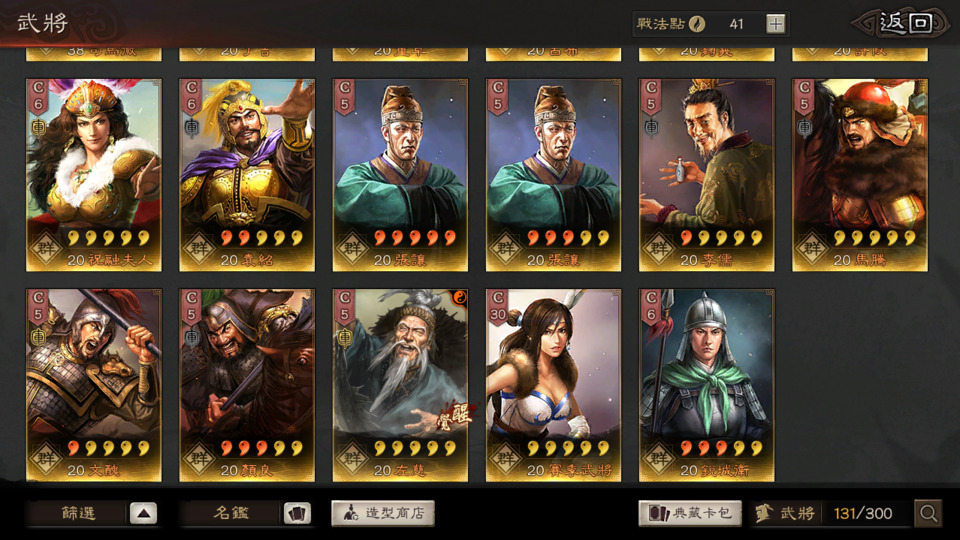Select the 李儒 general card
960x540 pixels.
coord(707,175)
